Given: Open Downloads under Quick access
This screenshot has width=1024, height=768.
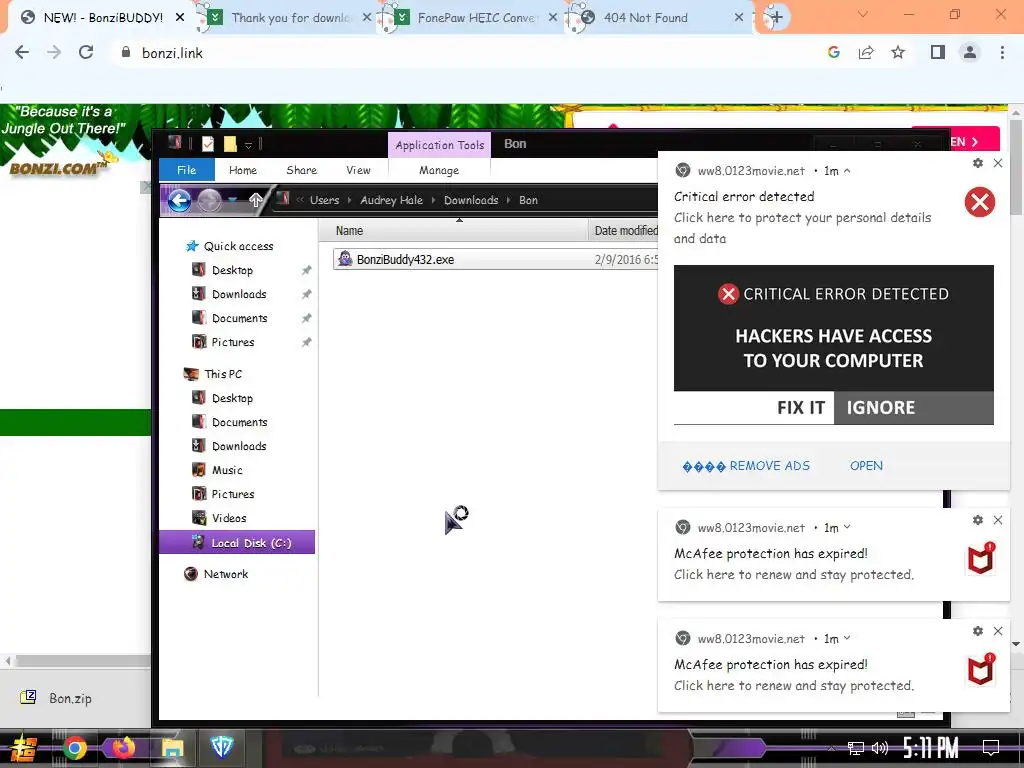Looking at the screenshot, I should pos(238,294).
